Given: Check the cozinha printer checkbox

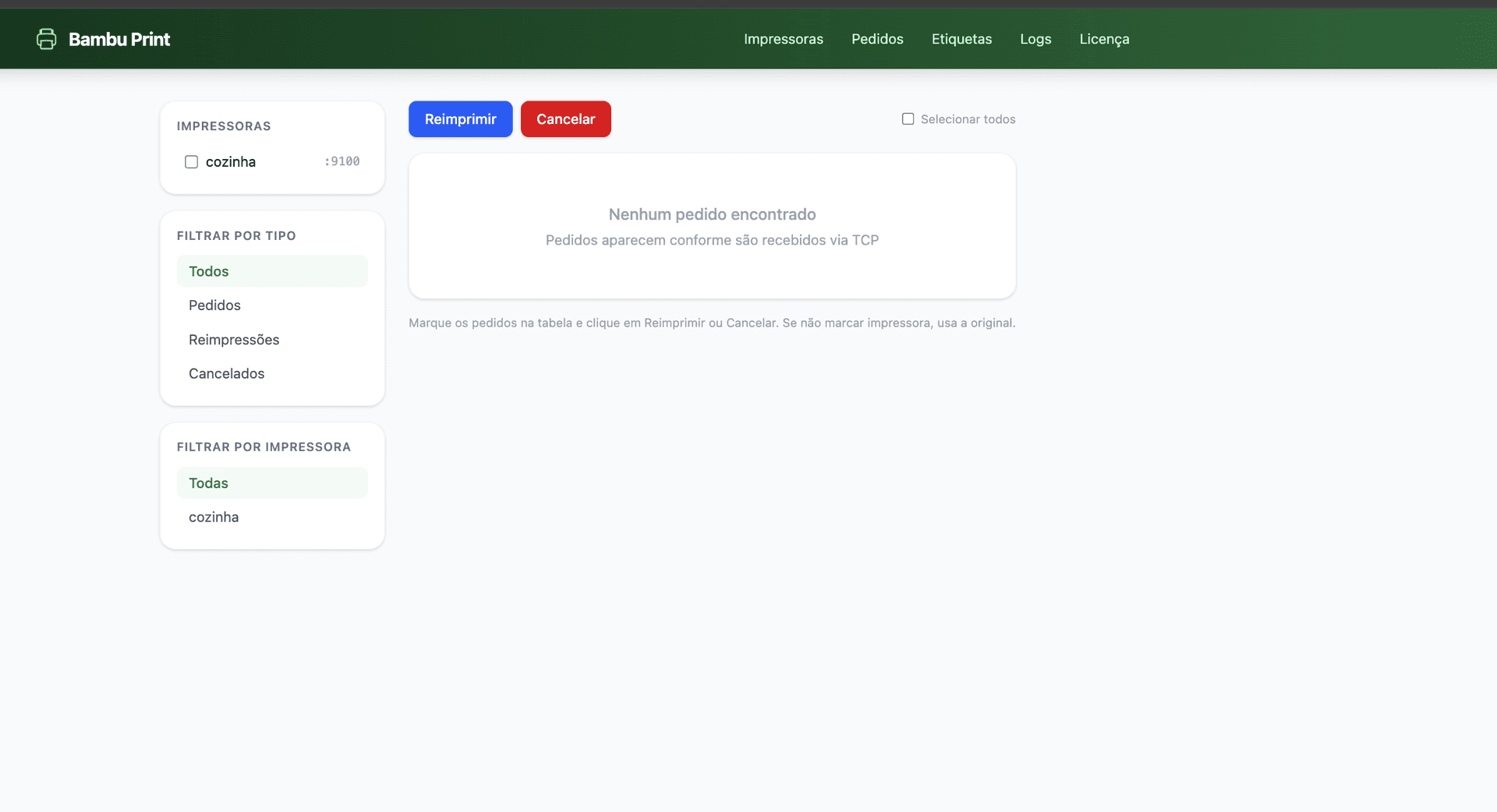Looking at the screenshot, I should 191,162.
